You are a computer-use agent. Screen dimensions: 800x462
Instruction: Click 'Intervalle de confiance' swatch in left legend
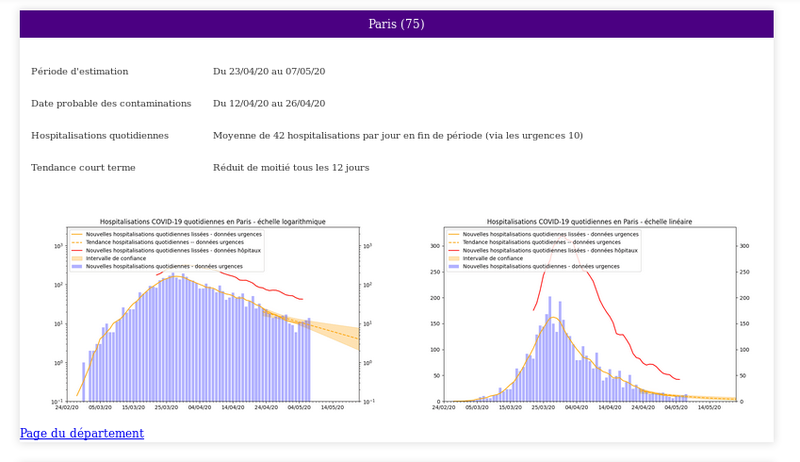pyautogui.click(x=77, y=258)
